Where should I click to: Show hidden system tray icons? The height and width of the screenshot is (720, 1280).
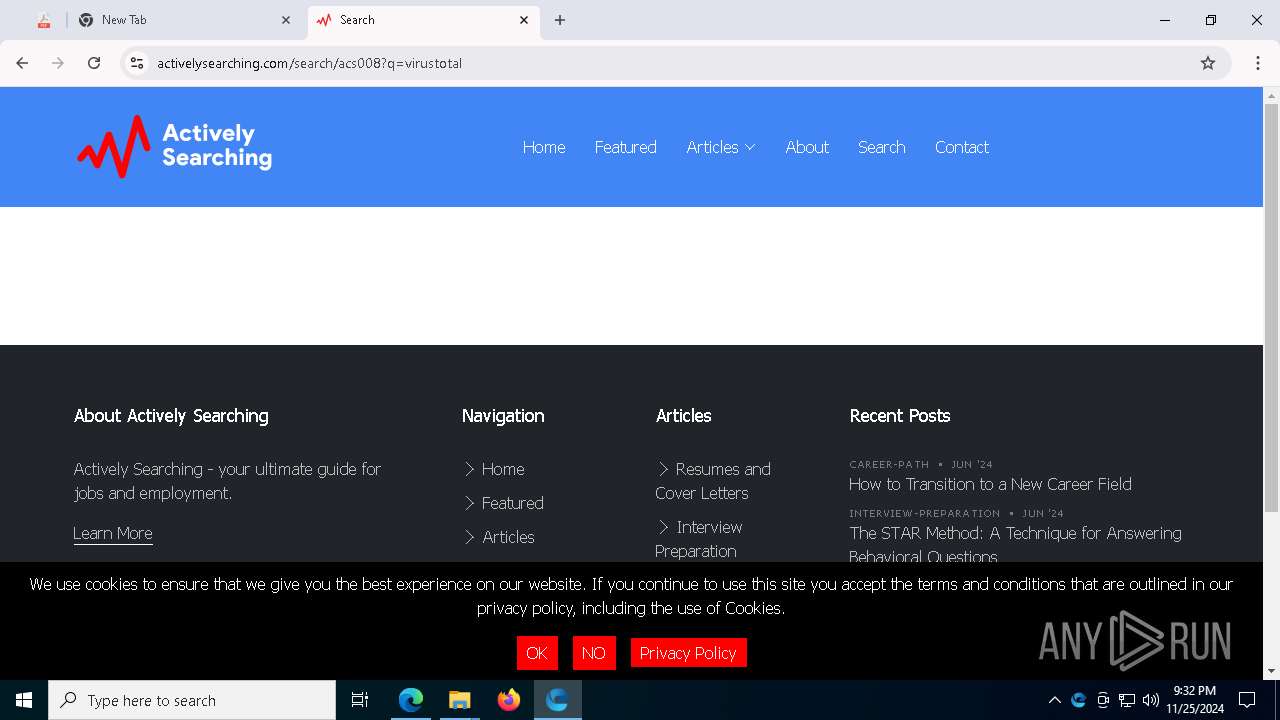(1054, 700)
